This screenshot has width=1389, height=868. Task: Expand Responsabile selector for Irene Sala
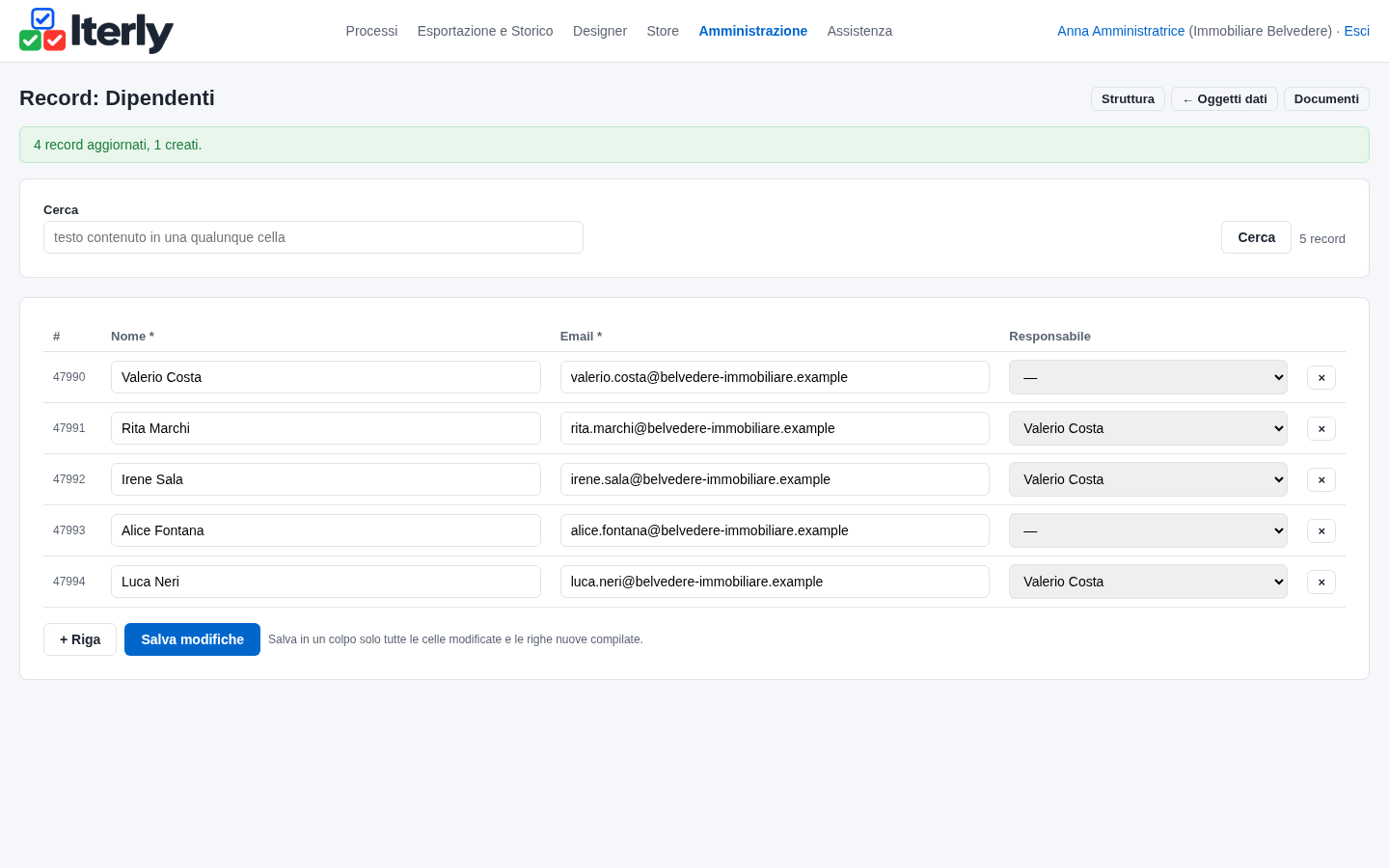(x=1148, y=479)
